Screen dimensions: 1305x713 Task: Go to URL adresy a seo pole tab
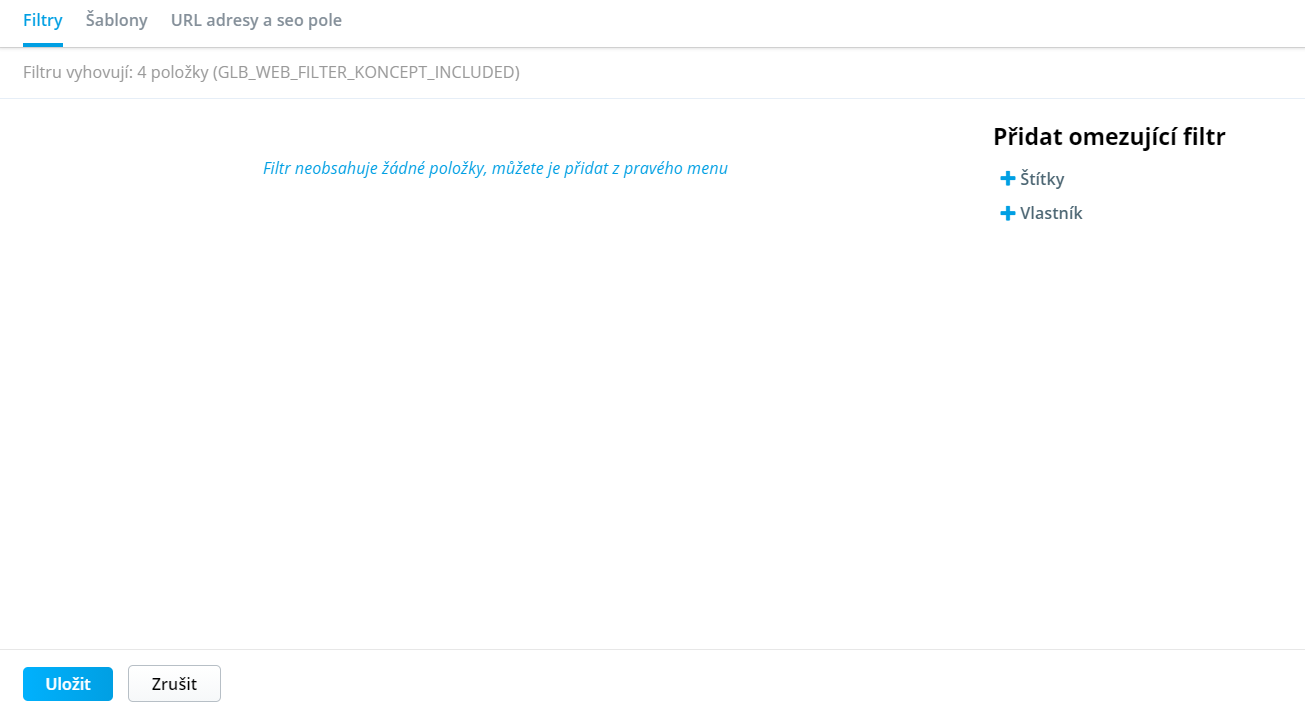(x=256, y=20)
